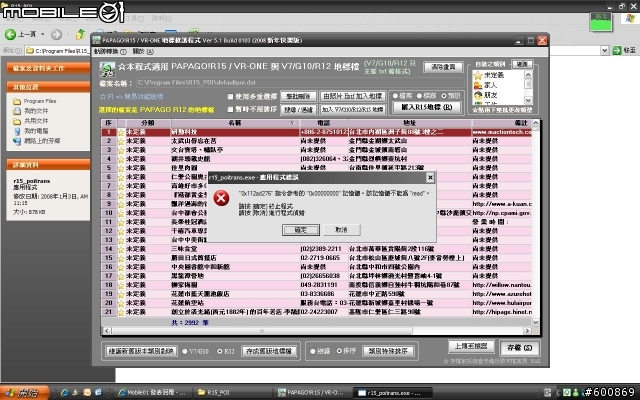The image size is (640, 400).
Task: Switch to R15_POI folder taskbar item
Action: 231,393
